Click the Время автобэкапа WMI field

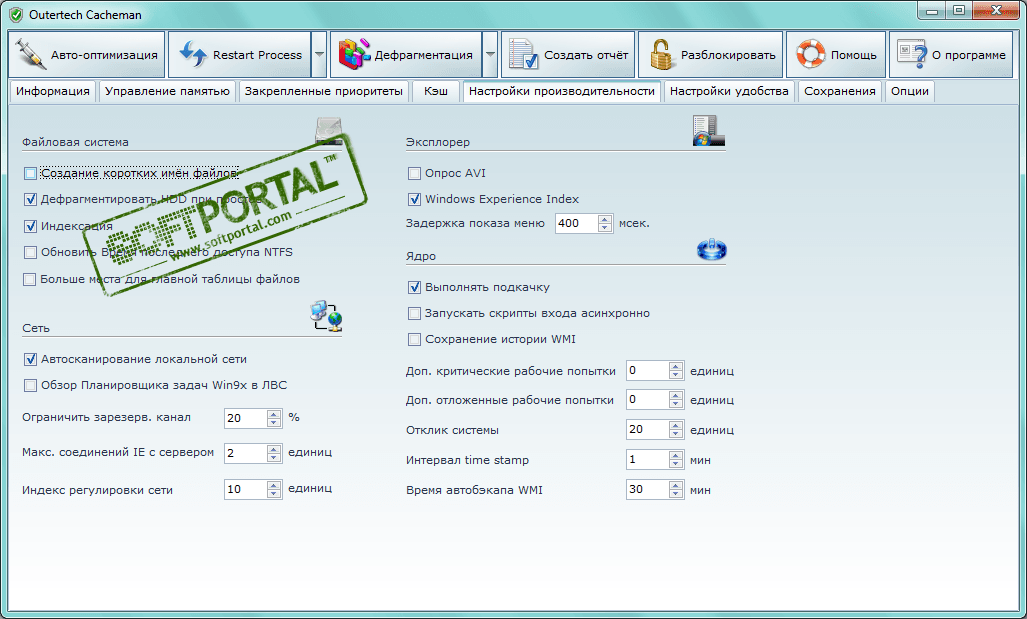[647, 489]
